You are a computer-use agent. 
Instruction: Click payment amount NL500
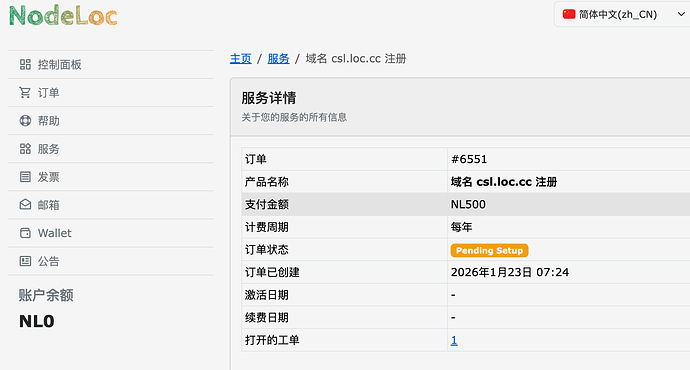click(468, 205)
